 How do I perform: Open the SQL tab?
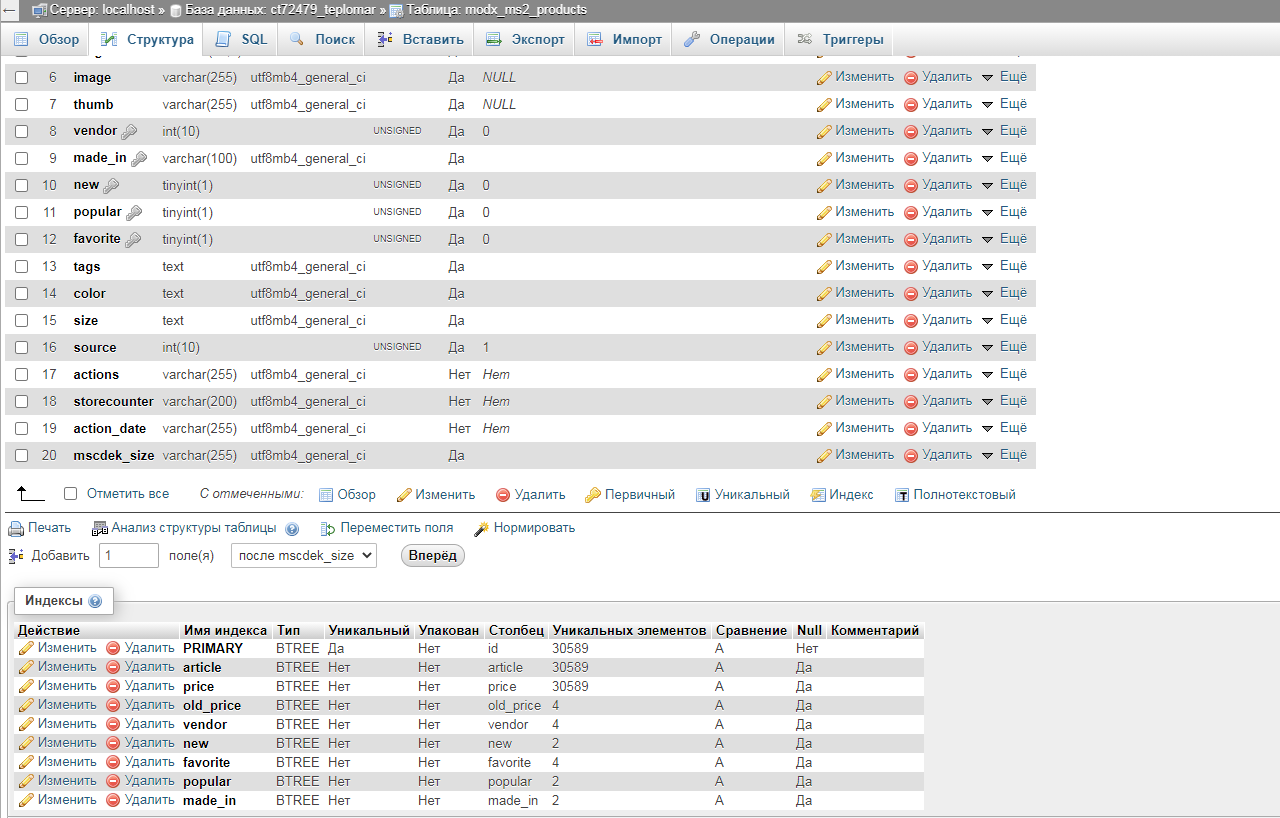tap(241, 40)
